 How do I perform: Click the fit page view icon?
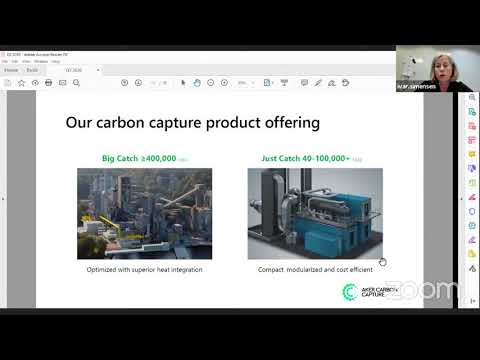(267, 83)
